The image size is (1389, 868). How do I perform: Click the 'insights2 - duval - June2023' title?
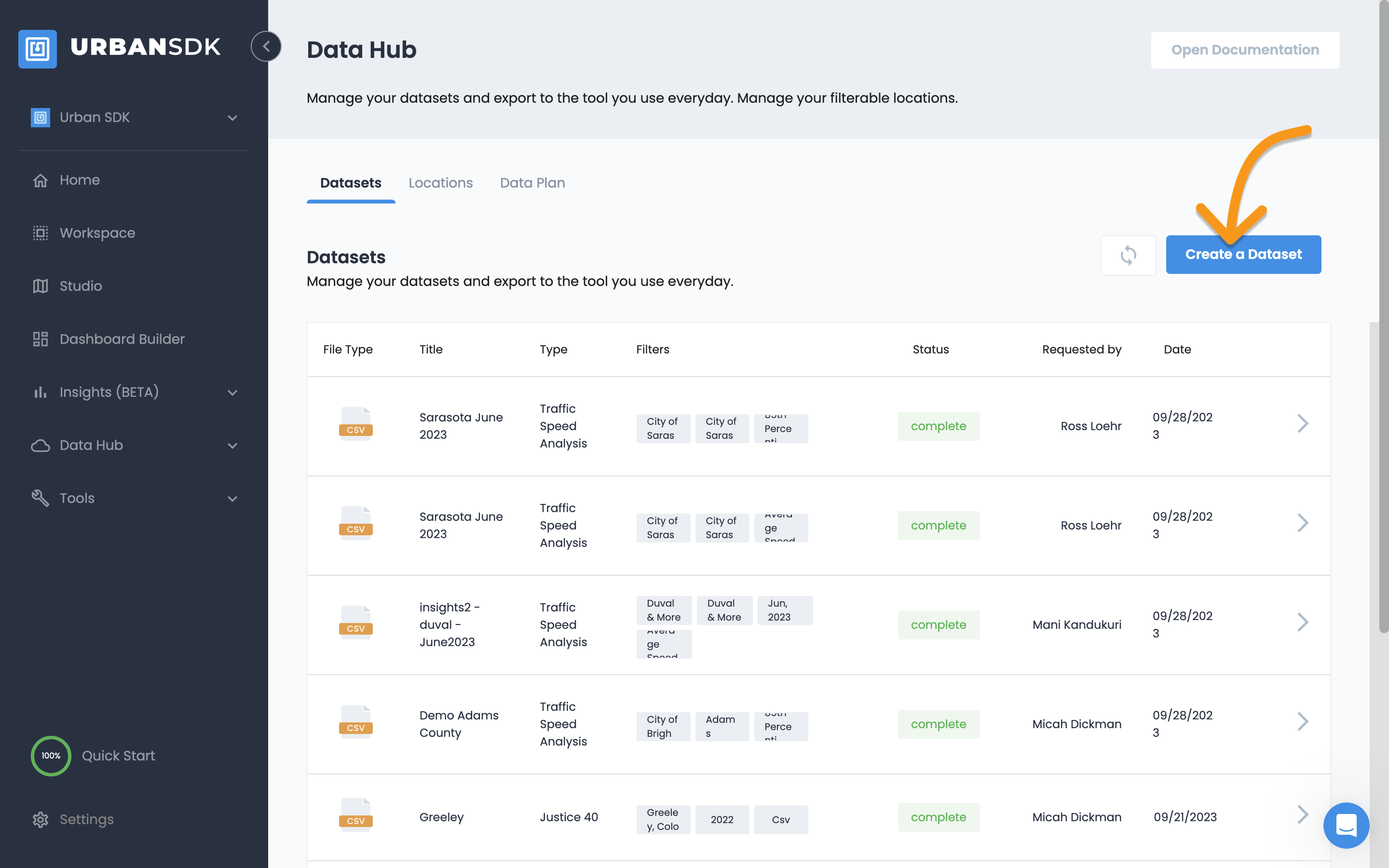pos(449,624)
